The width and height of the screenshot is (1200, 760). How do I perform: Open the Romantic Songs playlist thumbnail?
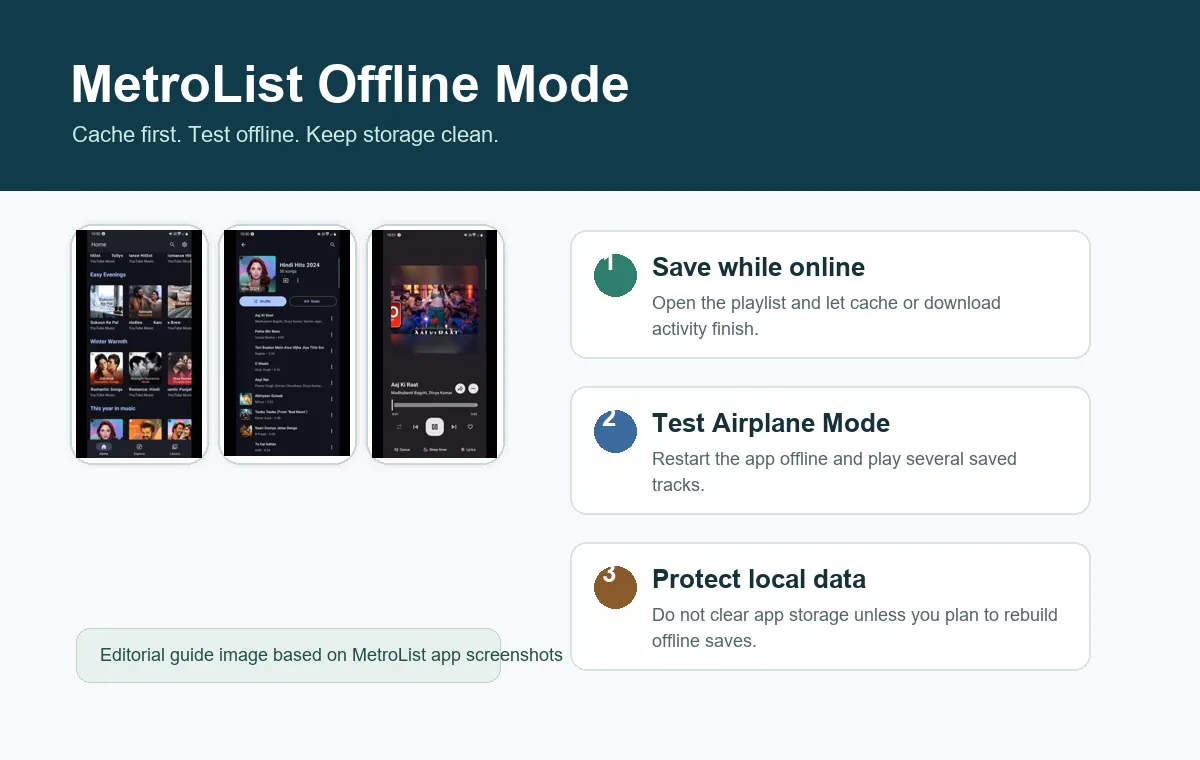pos(107,369)
